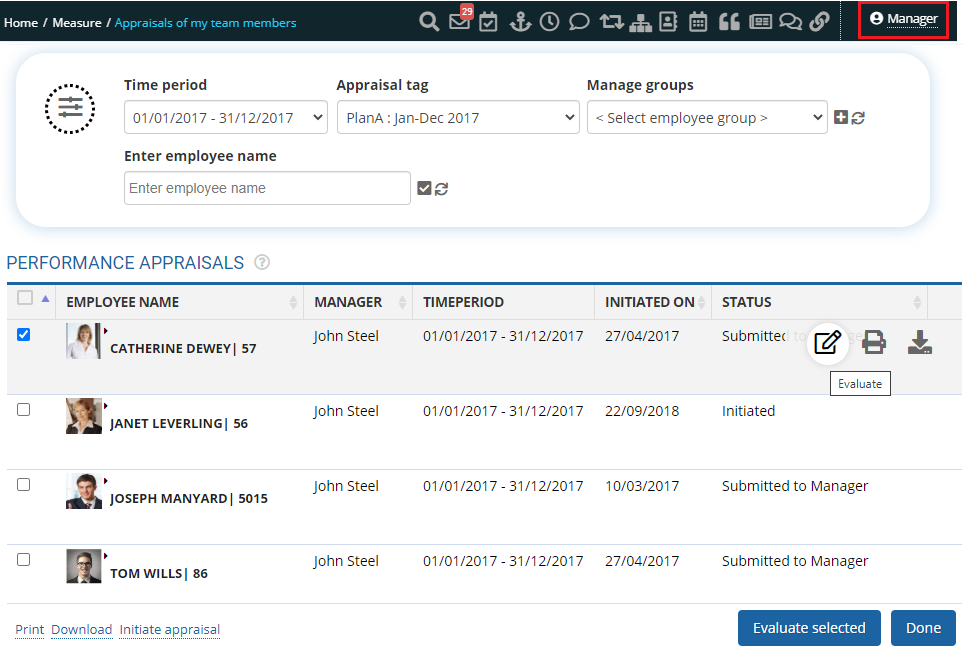Open the Manager menu at top right
The height and width of the screenshot is (657, 964).
point(902,17)
